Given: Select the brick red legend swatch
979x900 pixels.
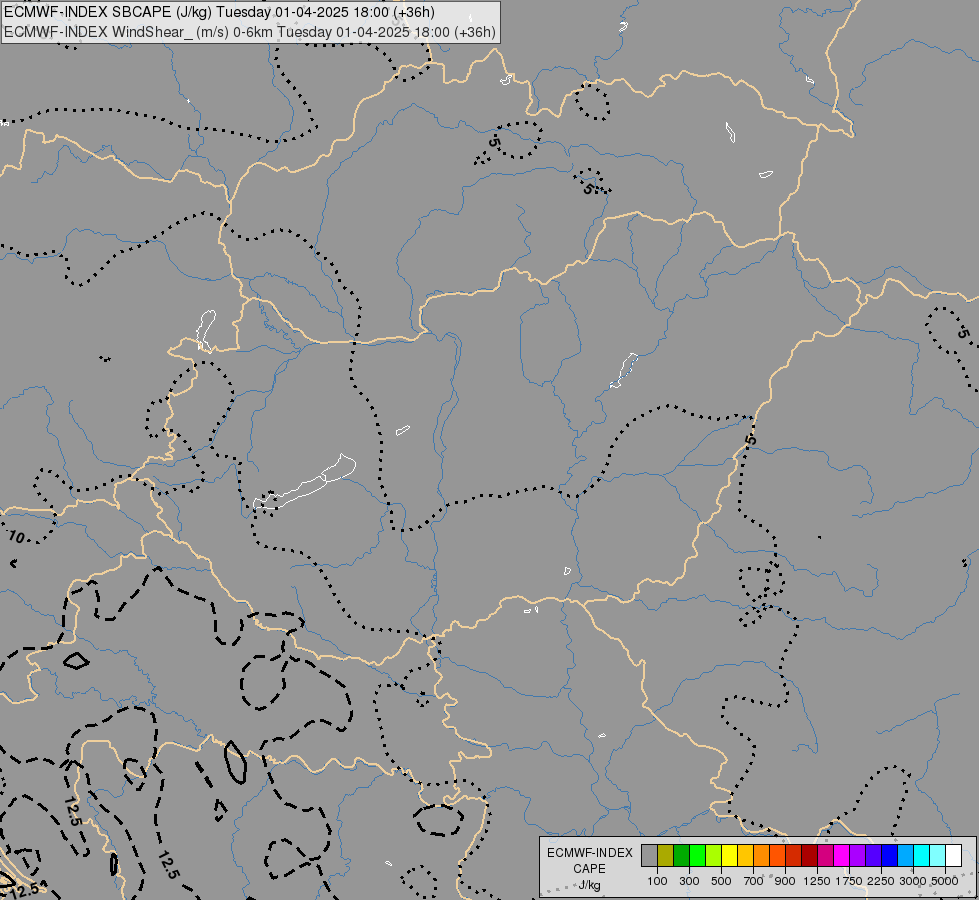Looking at the screenshot, I should pyautogui.click(x=793, y=856).
